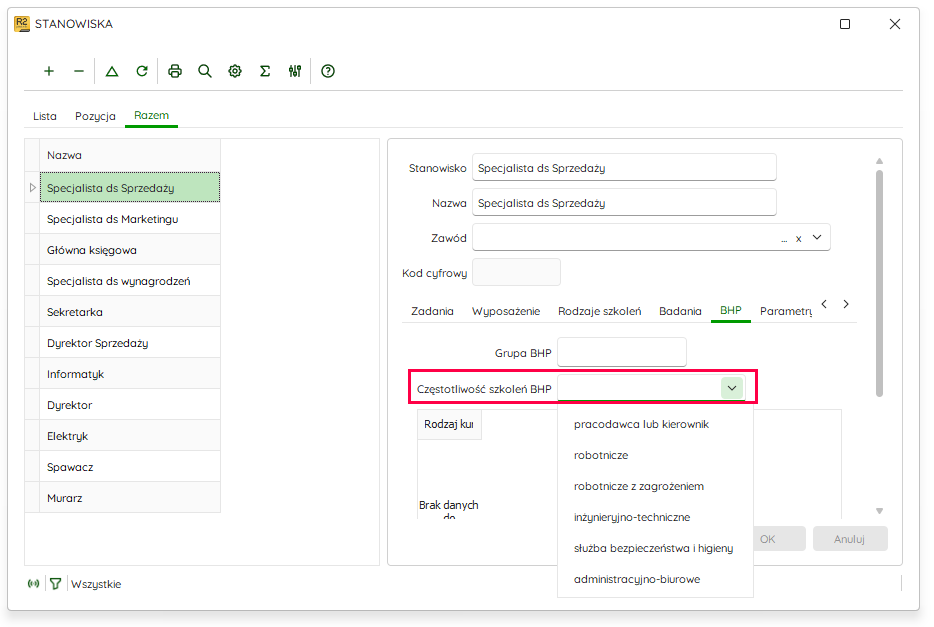
Task: Click the broadcast signal icon in the status bar
Action: click(x=33, y=584)
